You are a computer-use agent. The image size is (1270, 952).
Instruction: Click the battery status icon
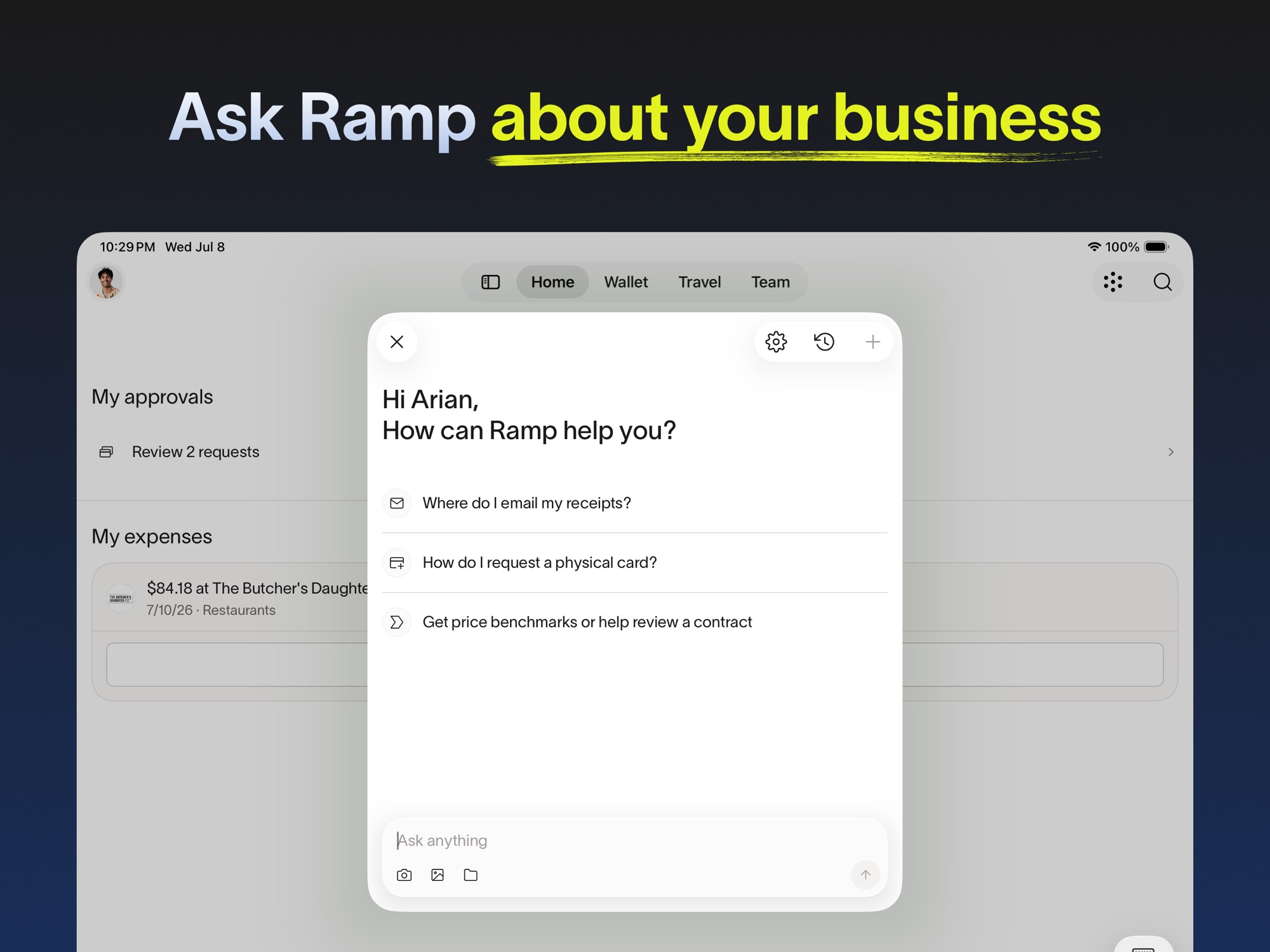[1156, 247]
